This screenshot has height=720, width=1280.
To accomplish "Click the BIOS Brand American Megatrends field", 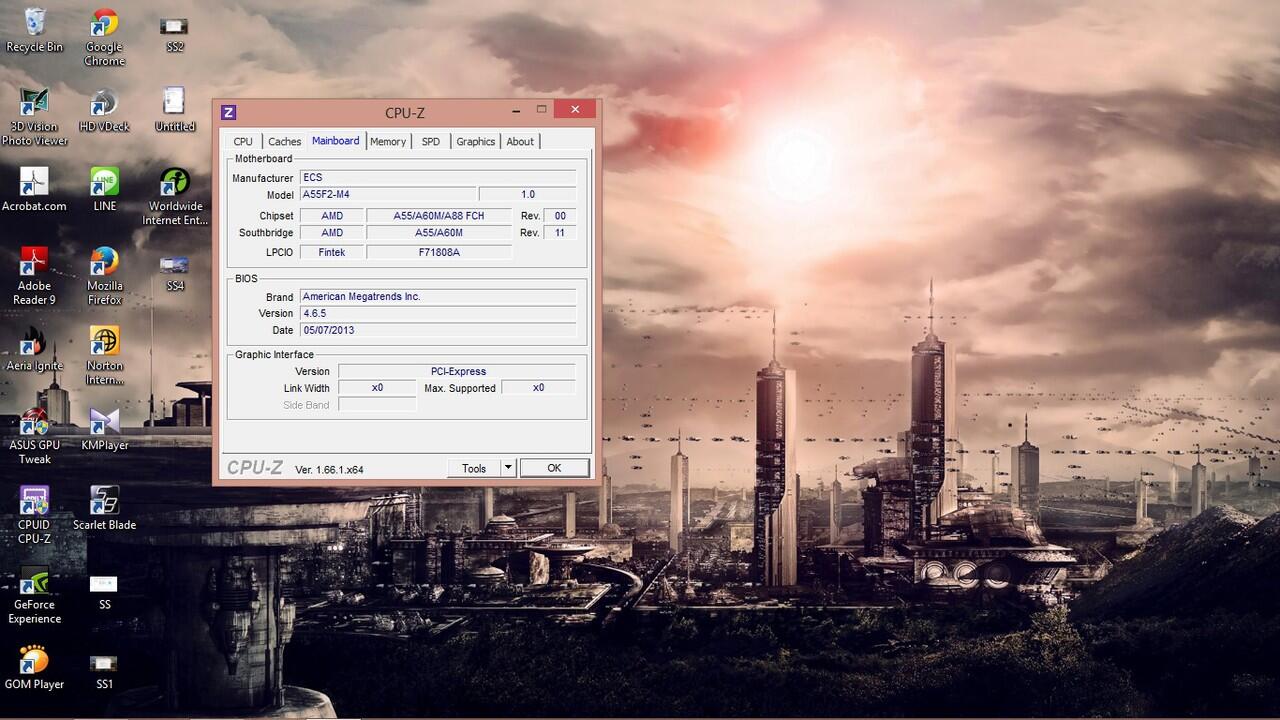I will click(x=438, y=297).
